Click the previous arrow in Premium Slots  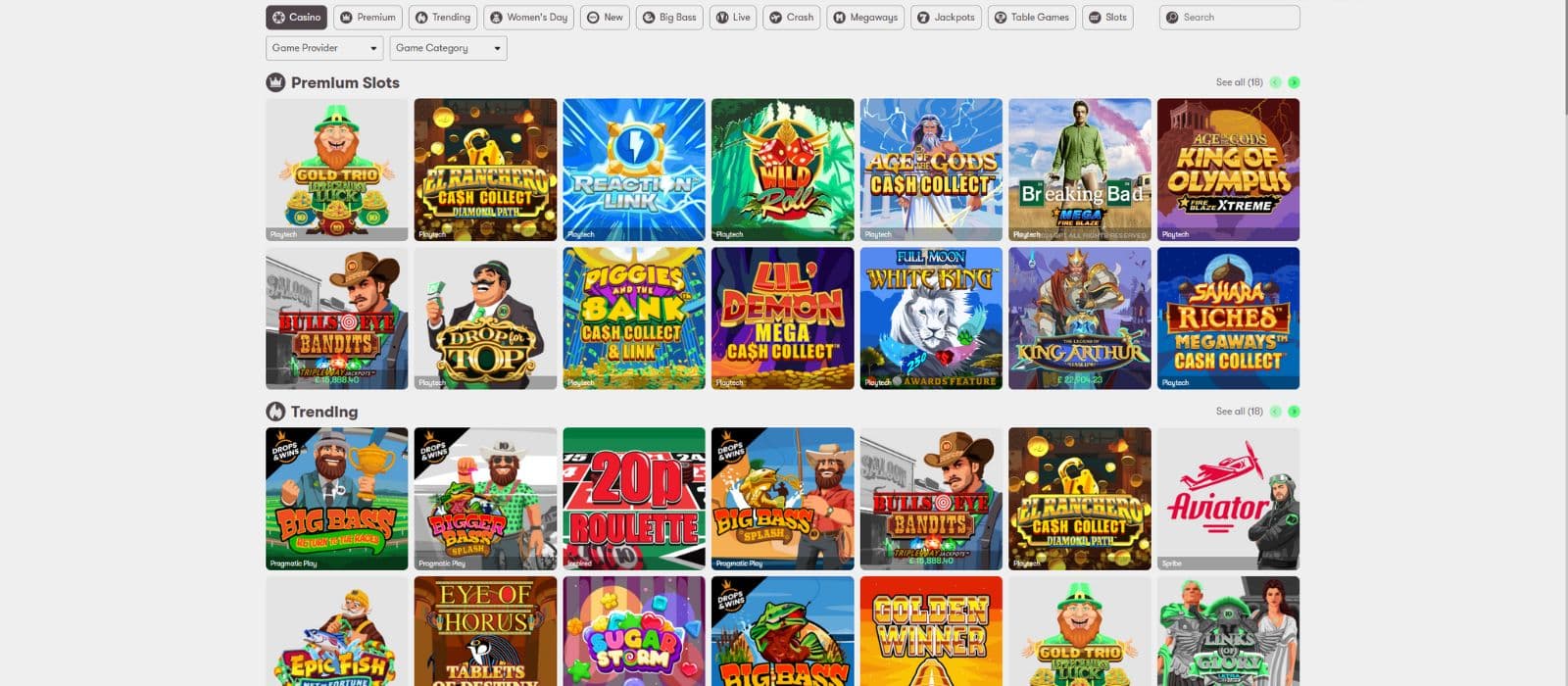[1276, 82]
